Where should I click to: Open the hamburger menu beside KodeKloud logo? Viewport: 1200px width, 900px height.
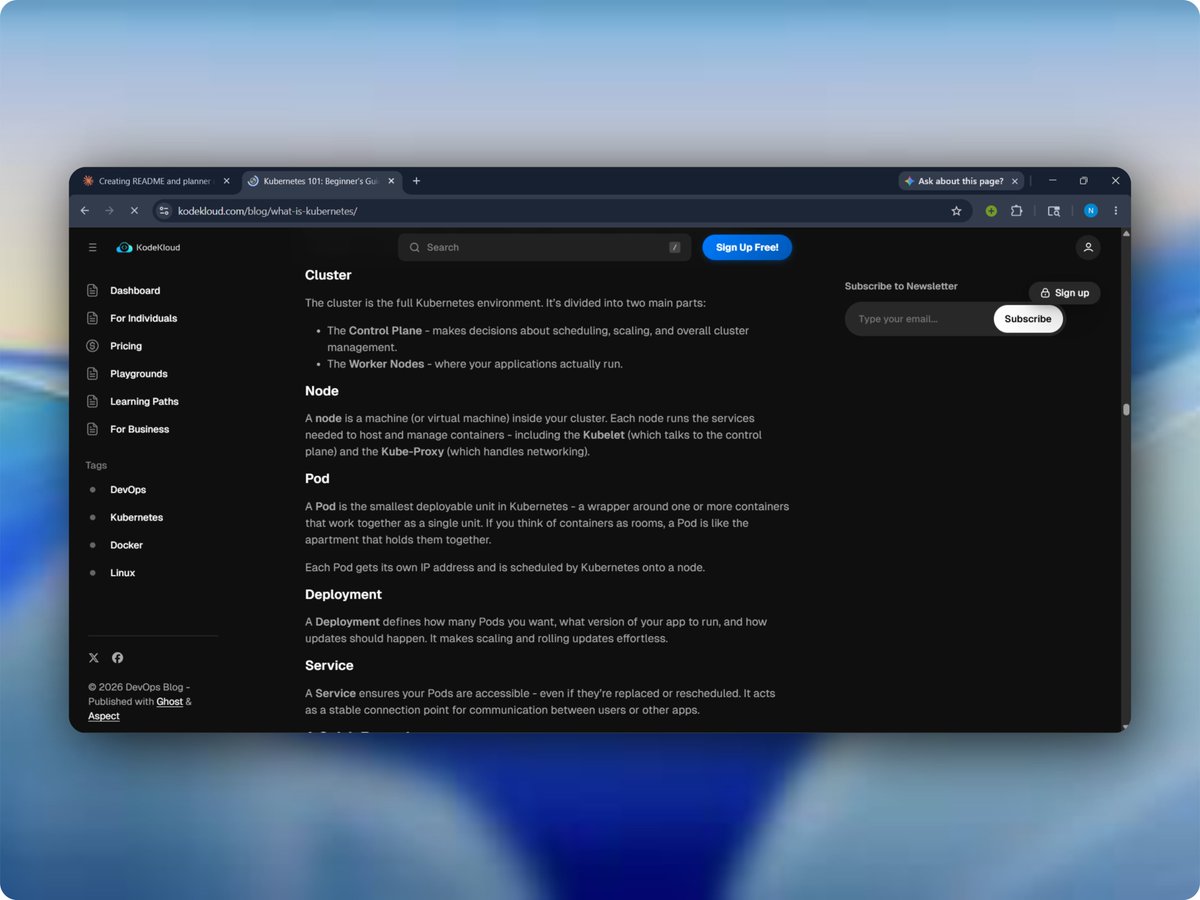[x=93, y=247]
